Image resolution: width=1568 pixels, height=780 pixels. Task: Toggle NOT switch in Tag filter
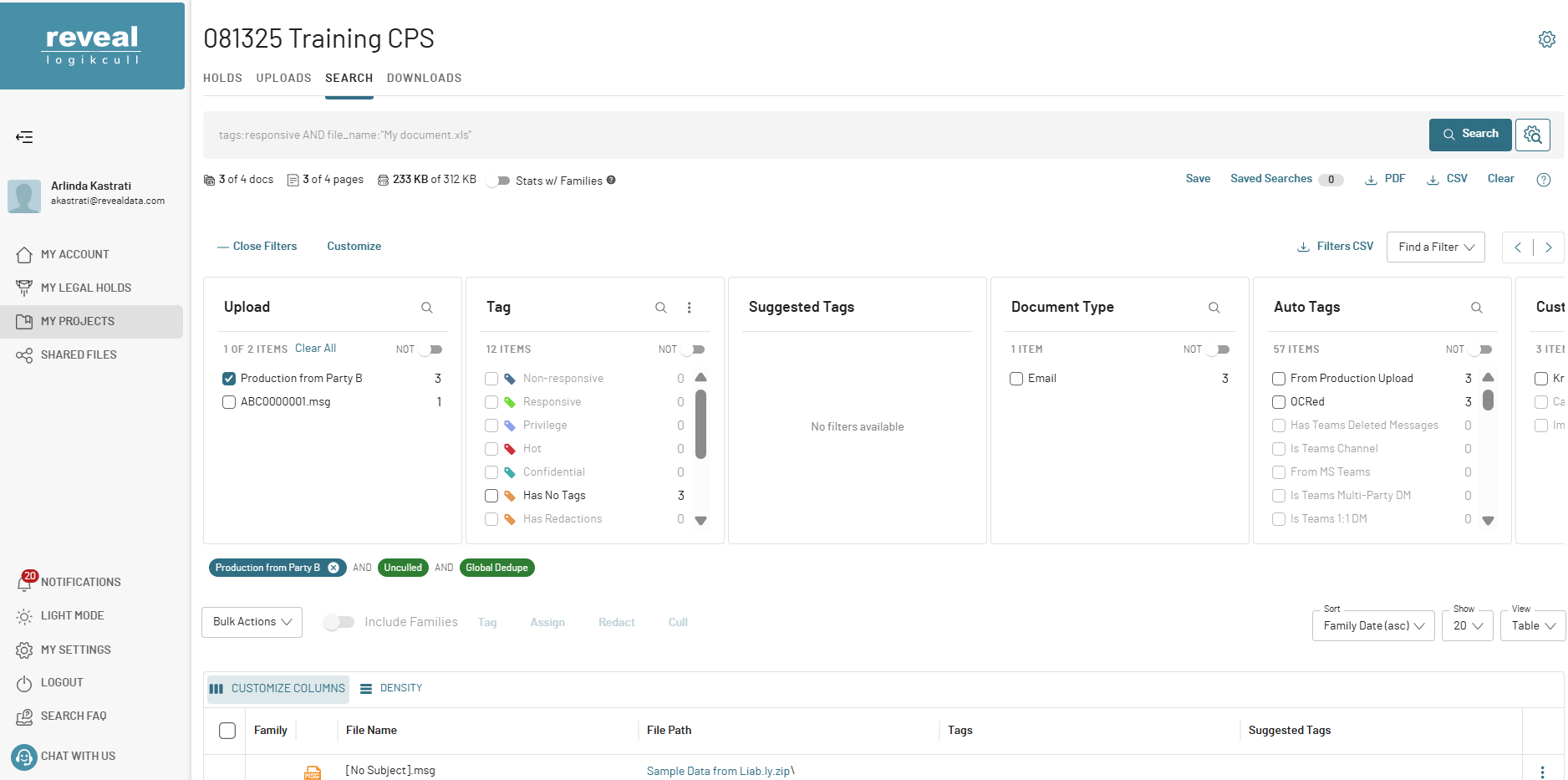694,349
